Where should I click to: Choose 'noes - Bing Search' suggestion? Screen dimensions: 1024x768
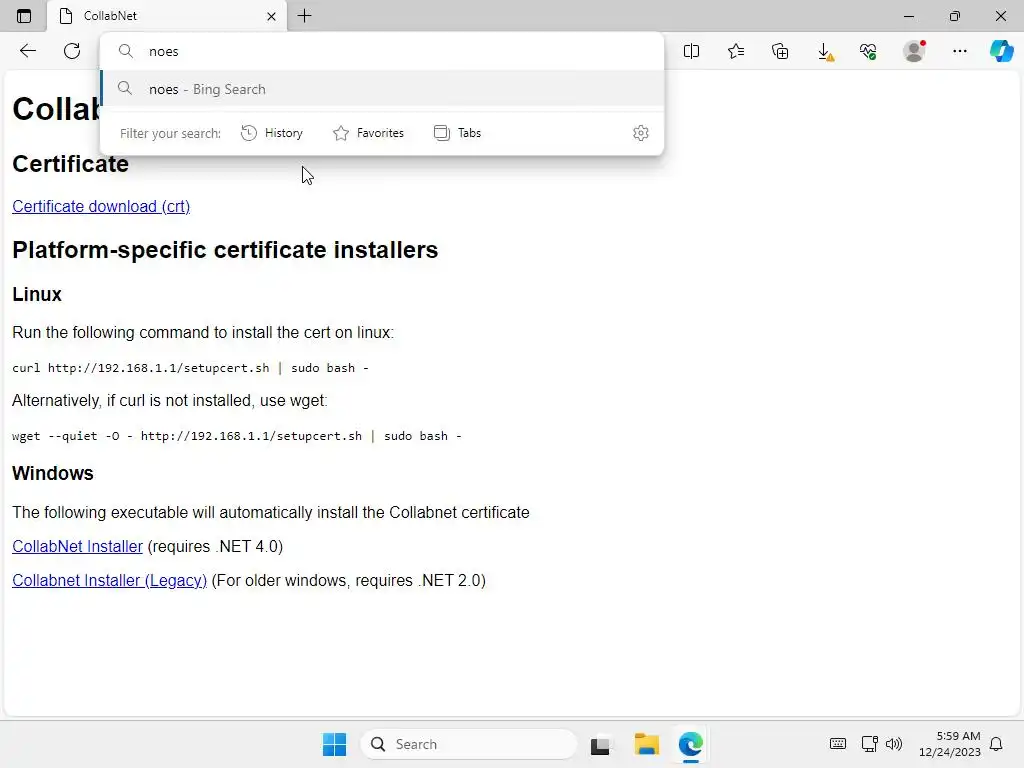coord(382,89)
